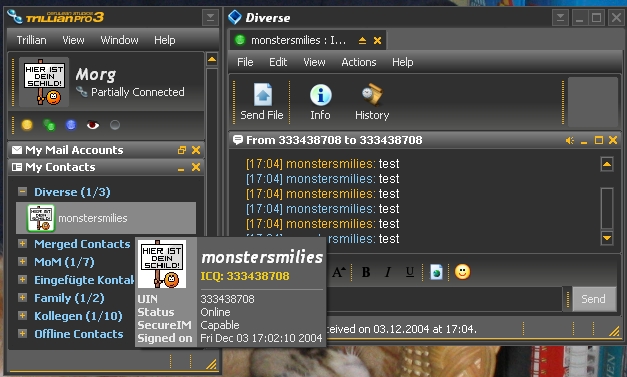Expand the MoM (1/7) group
The width and height of the screenshot is (627, 377).
[x=22, y=261]
